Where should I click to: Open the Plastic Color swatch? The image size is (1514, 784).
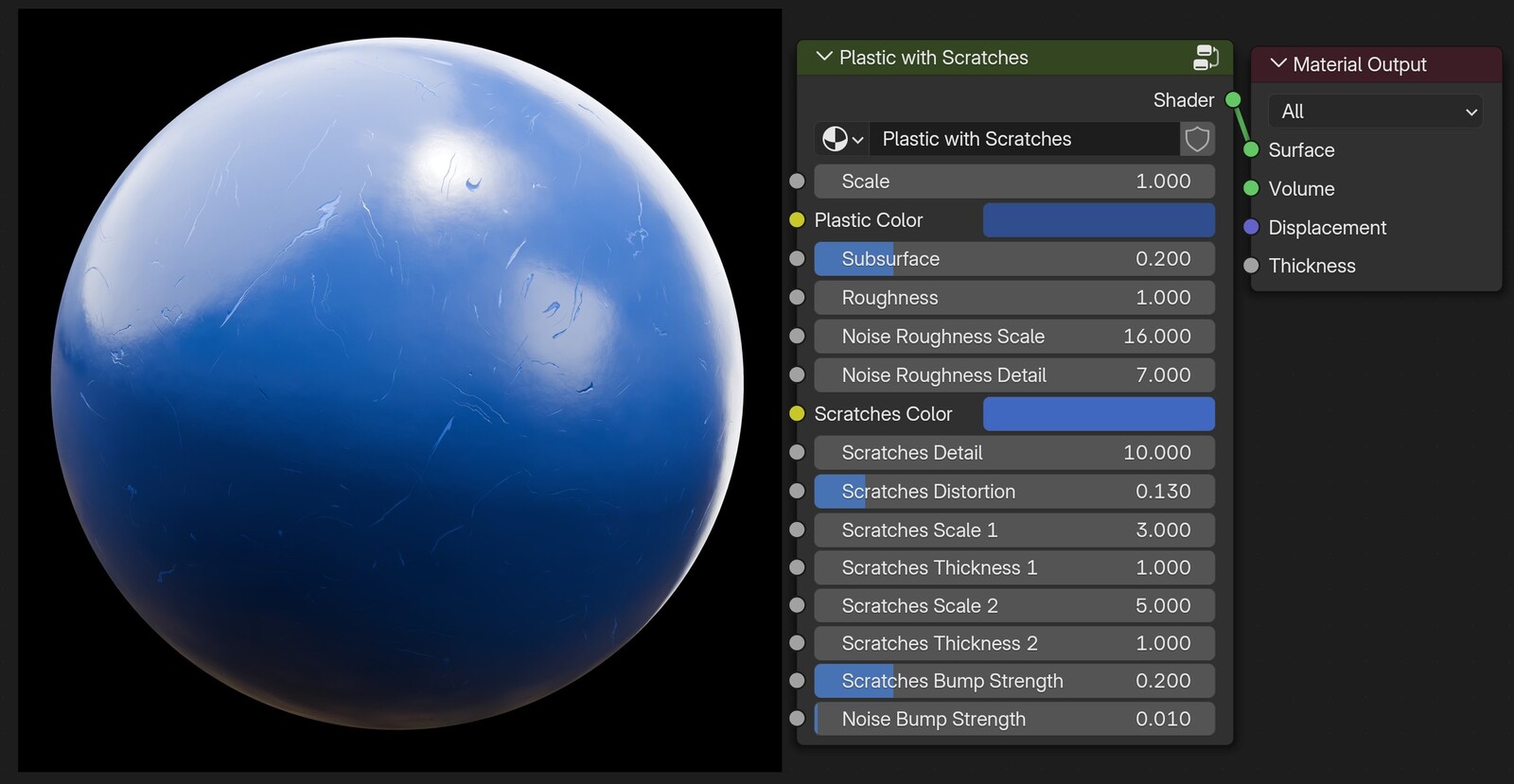pyautogui.click(x=1099, y=219)
